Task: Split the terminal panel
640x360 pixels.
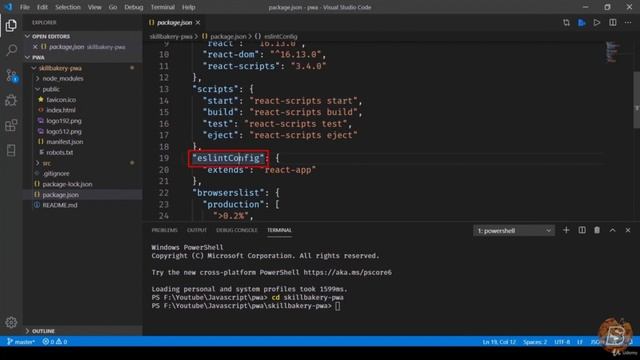Action: (582, 230)
